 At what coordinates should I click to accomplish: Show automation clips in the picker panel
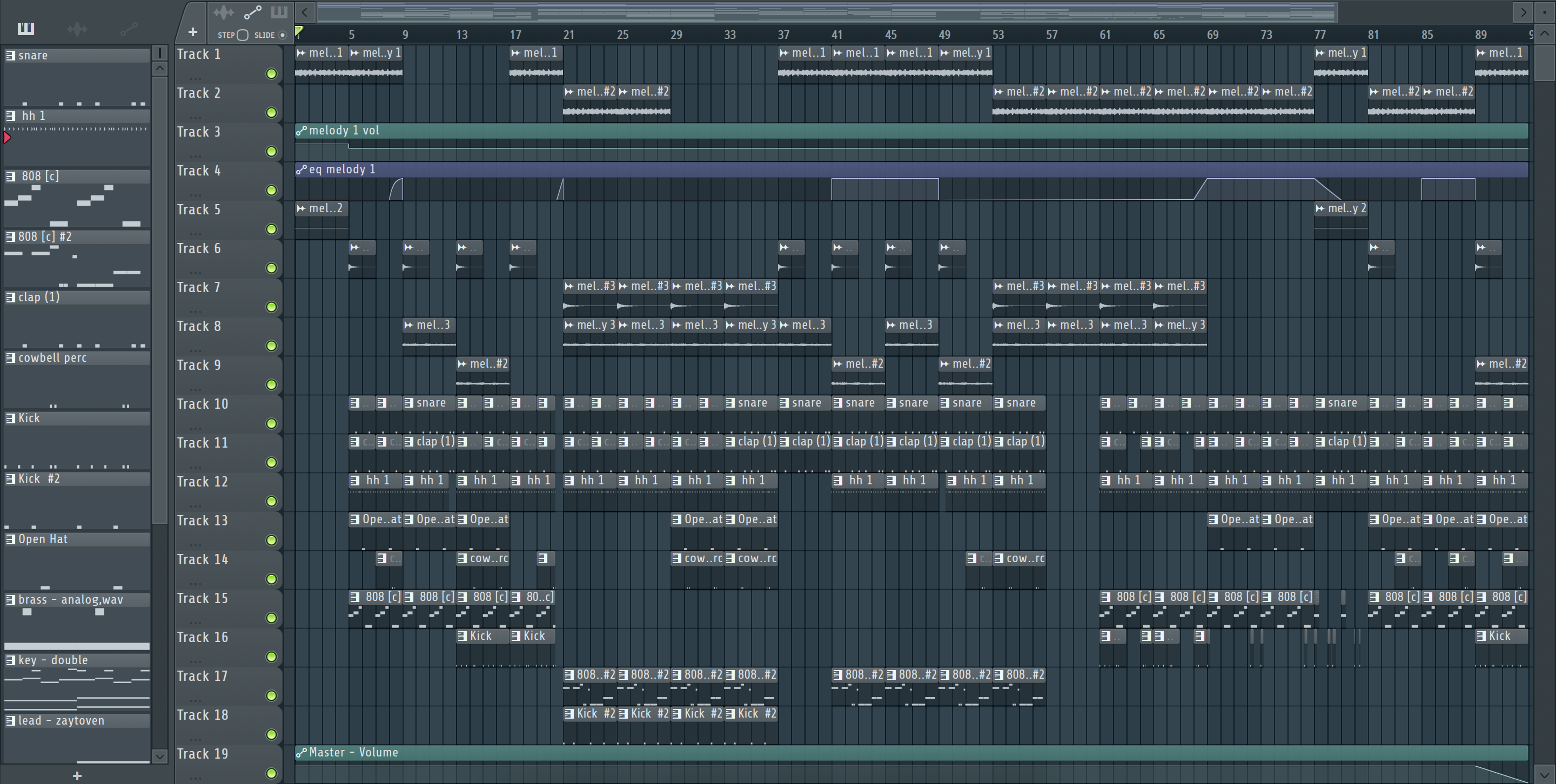(x=129, y=29)
